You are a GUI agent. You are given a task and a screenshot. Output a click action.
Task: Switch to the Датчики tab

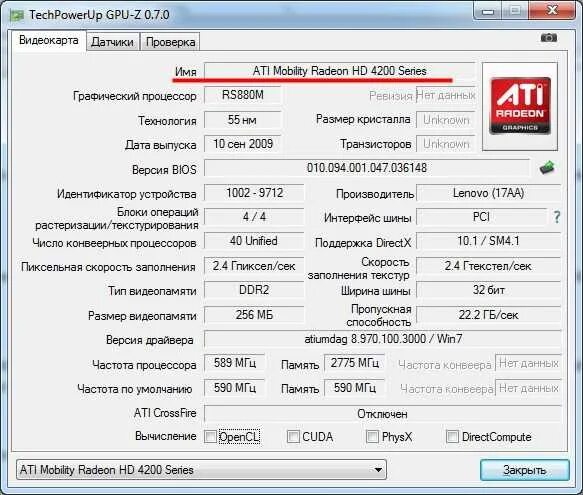[x=112, y=42]
